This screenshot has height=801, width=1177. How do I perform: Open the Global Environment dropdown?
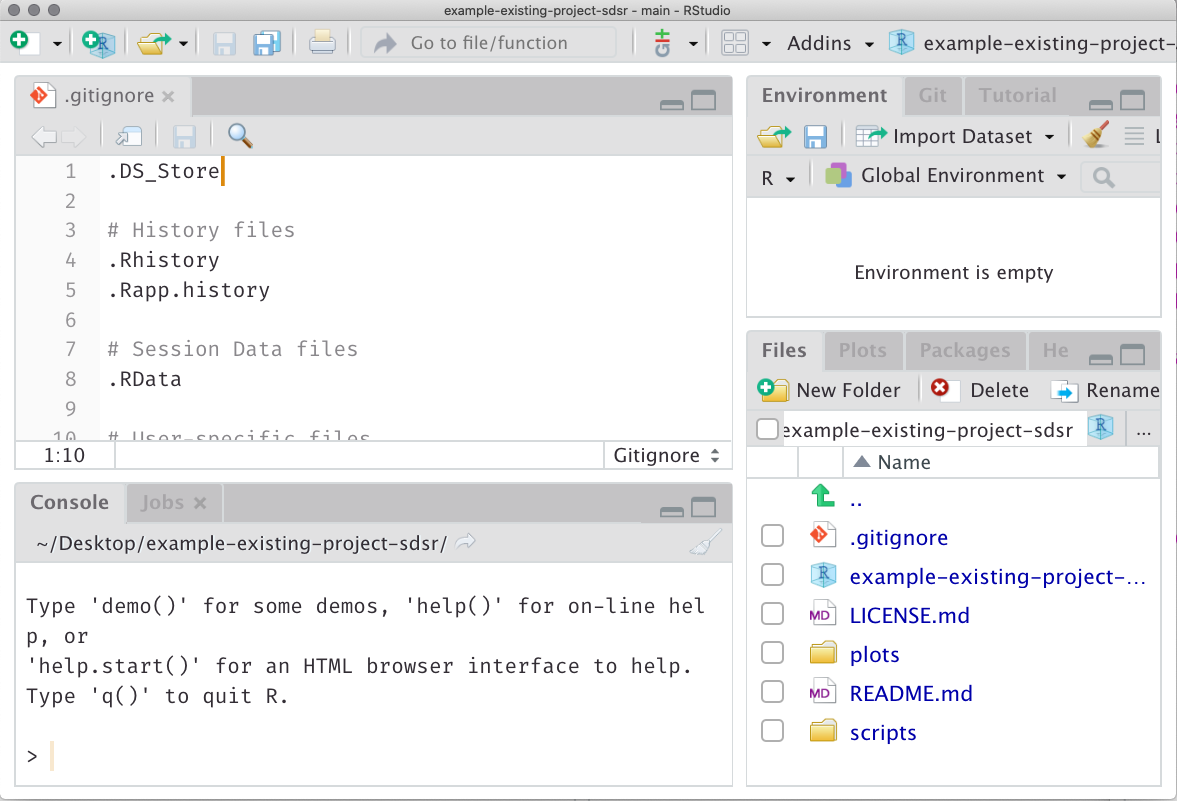[x=946, y=176]
